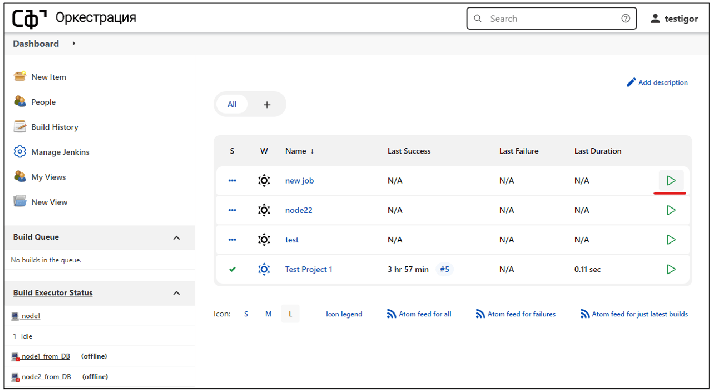Open the Build Executor Status heading link
Viewport: 713px width, 390px height.
[53, 293]
